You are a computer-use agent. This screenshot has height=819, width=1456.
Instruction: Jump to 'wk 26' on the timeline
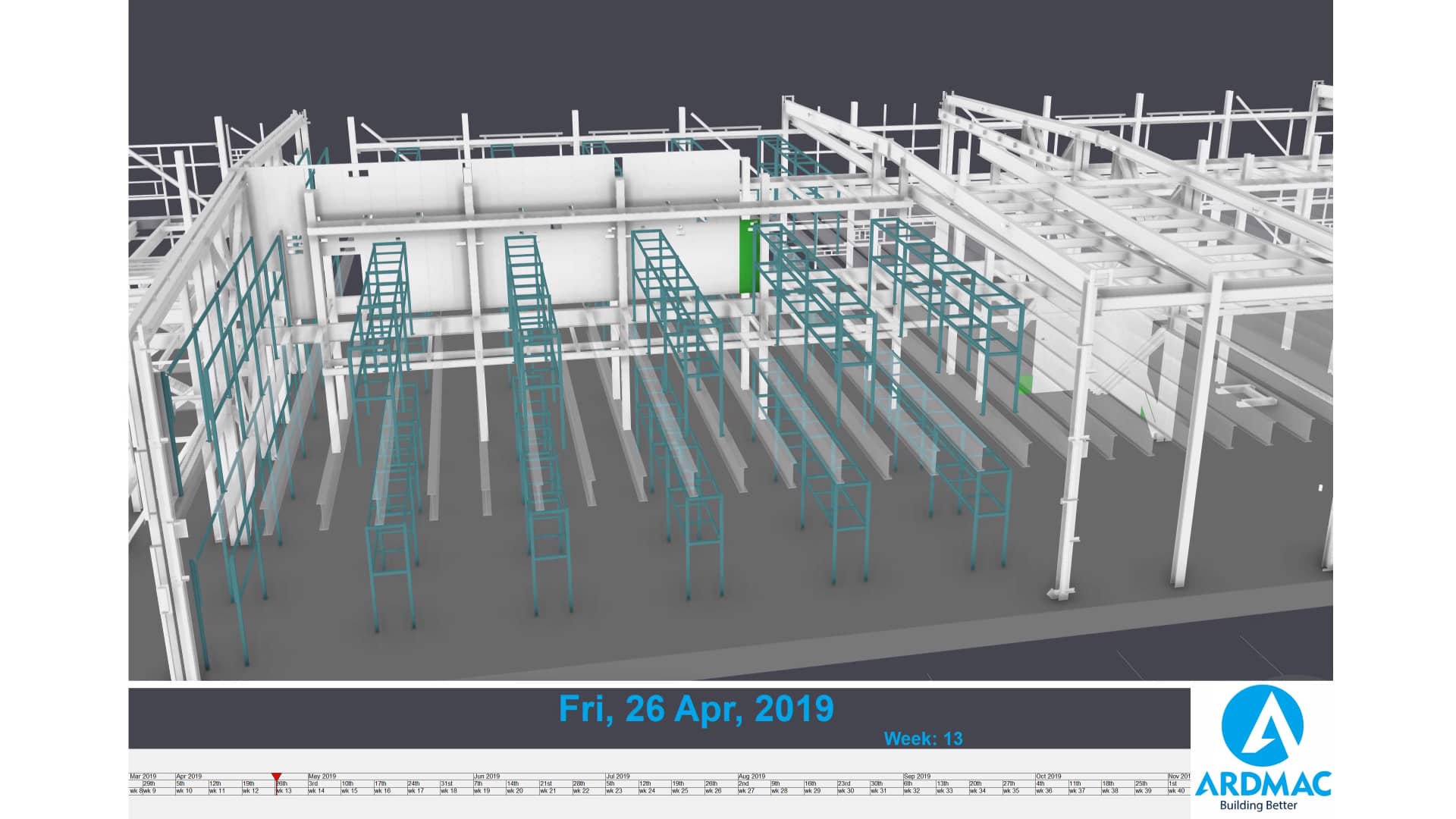(x=713, y=791)
